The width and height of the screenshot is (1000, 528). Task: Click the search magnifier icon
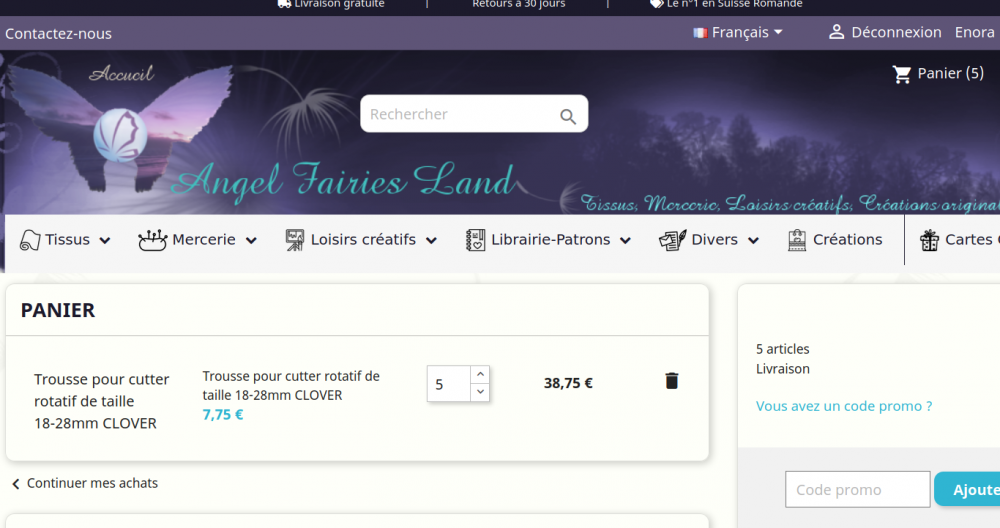tap(568, 116)
